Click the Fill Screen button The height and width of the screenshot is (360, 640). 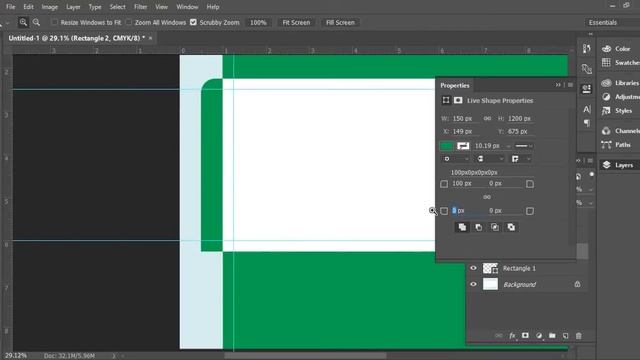point(340,22)
